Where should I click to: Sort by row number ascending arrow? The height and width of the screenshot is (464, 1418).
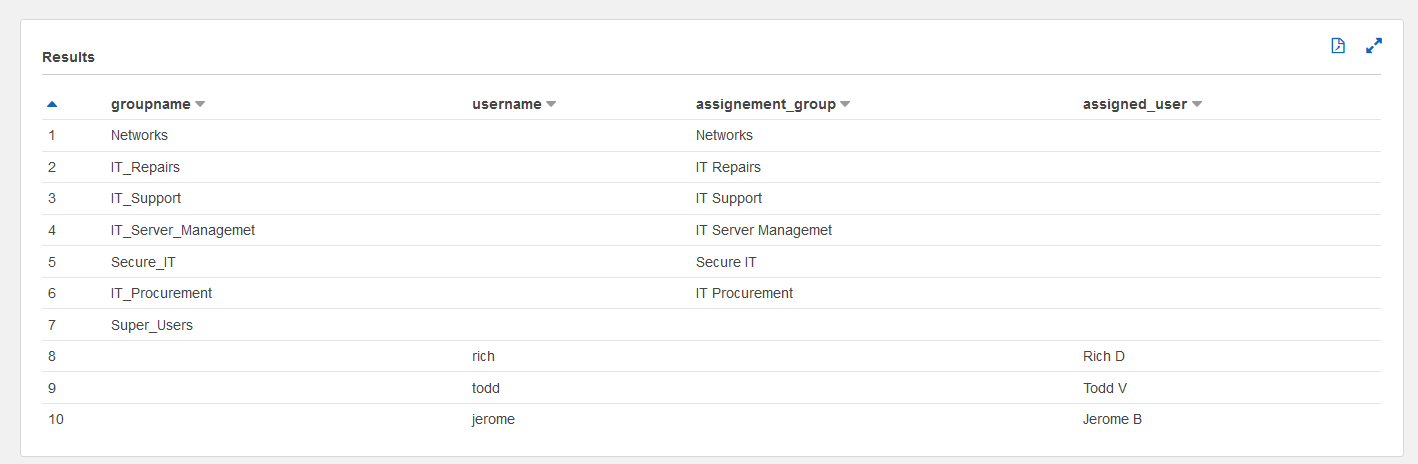click(52, 104)
